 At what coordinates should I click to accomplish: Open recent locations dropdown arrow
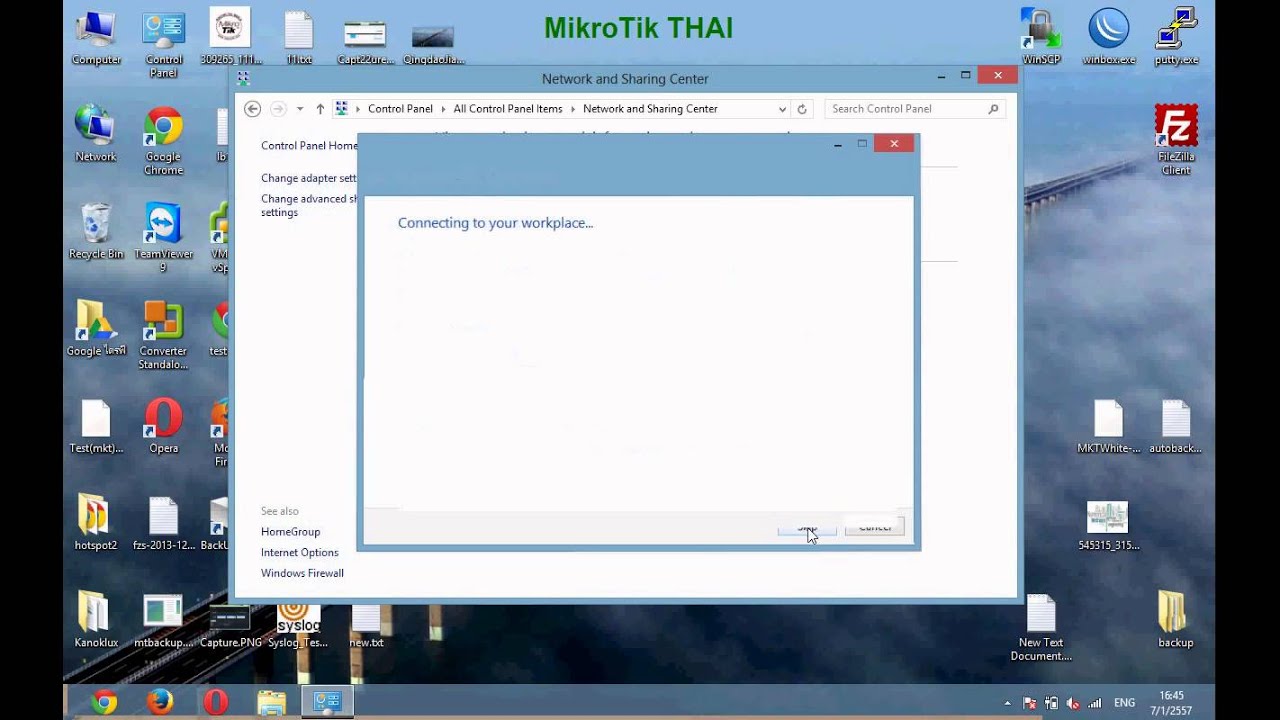click(x=299, y=109)
